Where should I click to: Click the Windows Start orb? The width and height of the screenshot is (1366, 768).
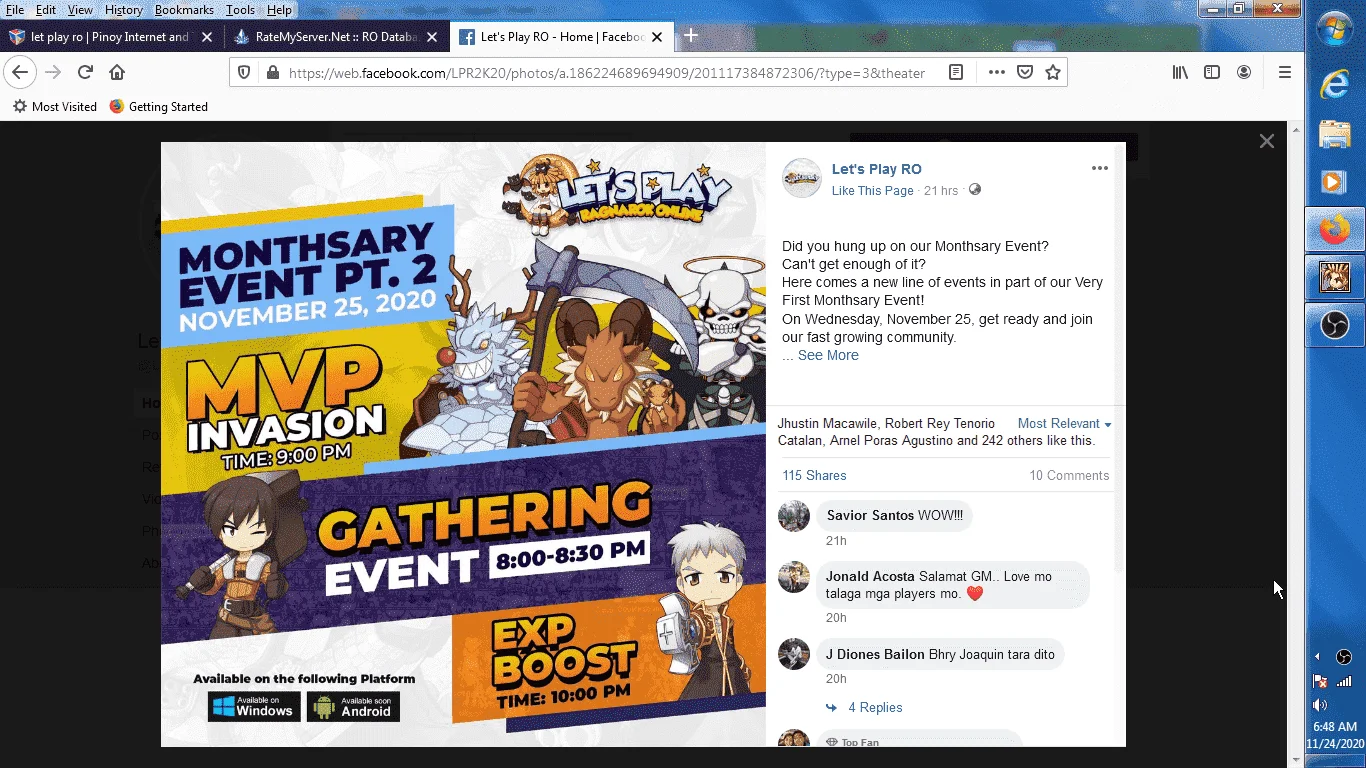(x=1335, y=28)
